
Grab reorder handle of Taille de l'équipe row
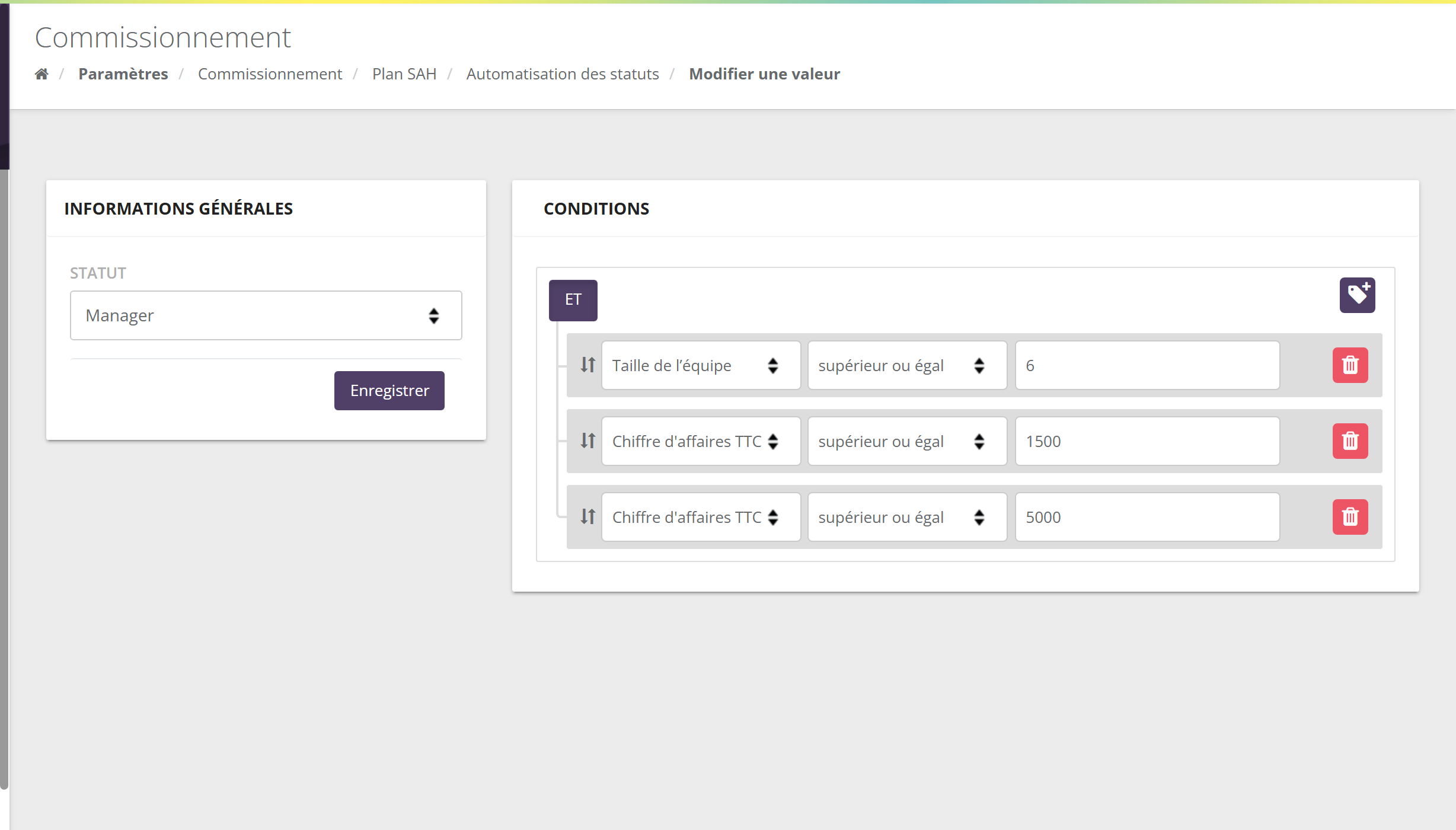tap(587, 365)
